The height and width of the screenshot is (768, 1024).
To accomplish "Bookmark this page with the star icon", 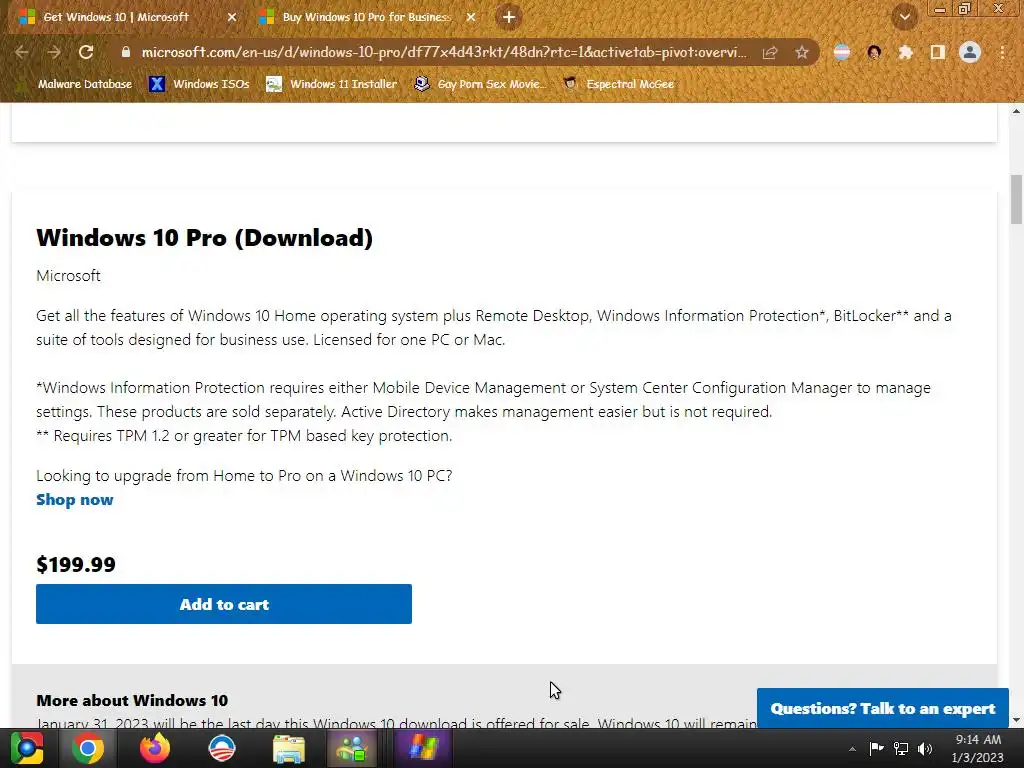I will pos(802,52).
